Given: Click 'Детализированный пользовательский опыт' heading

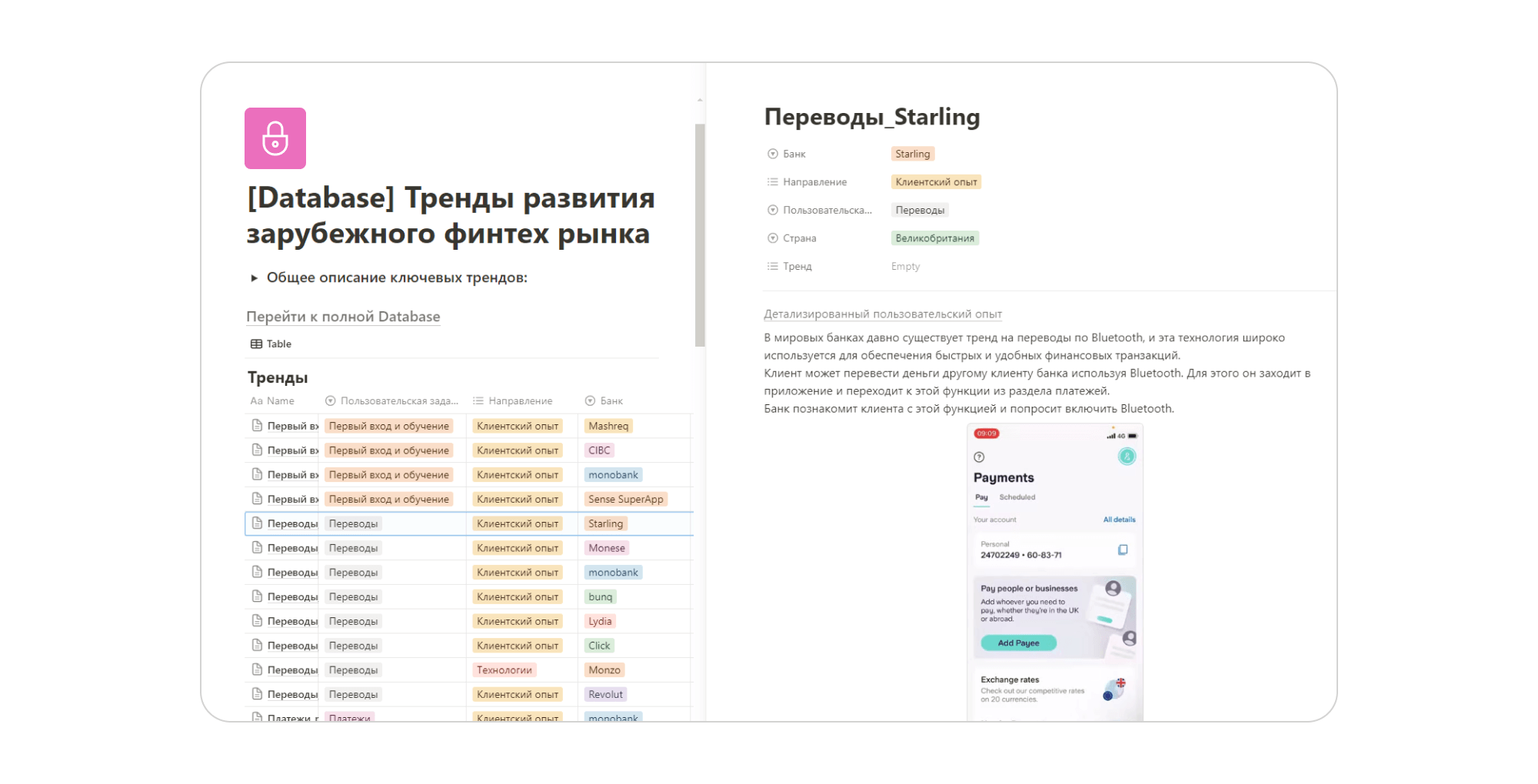Looking at the screenshot, I should pyautogui.click(x=883, y=314).
